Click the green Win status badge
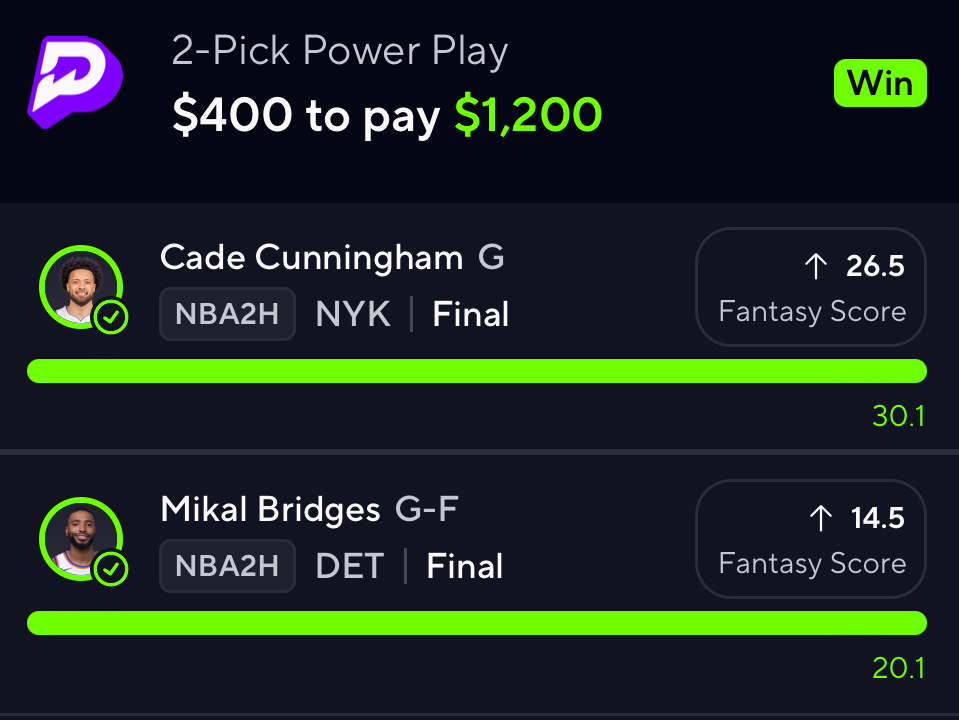Image resolution: width=959 pixels, height=720 pixels. pos(880,84)
